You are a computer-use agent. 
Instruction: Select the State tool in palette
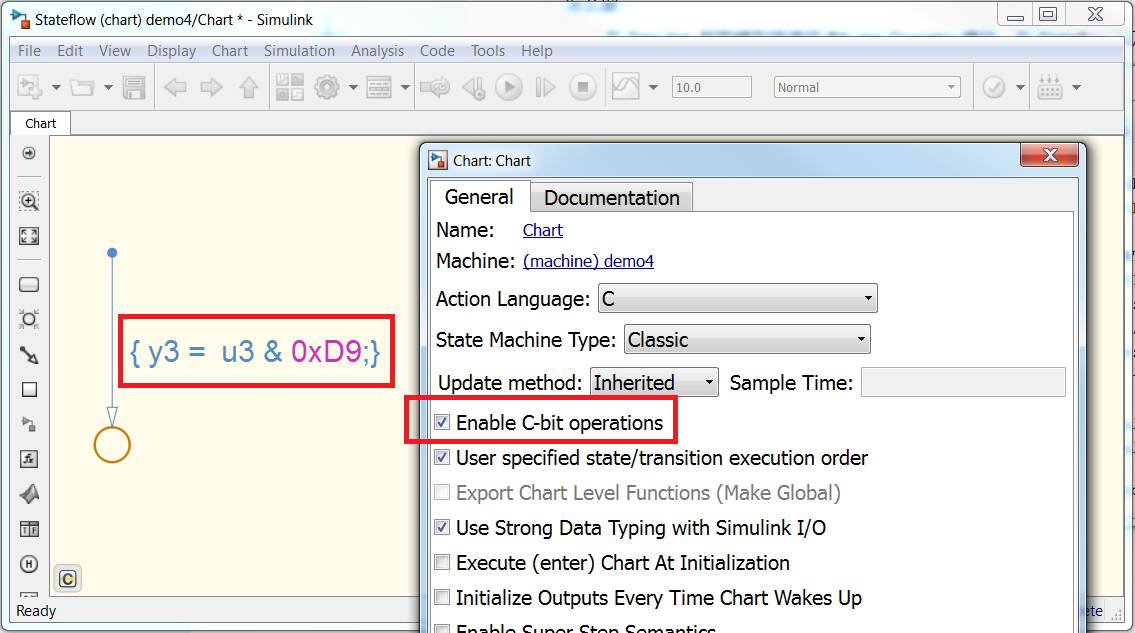click(x=29, y=285)
